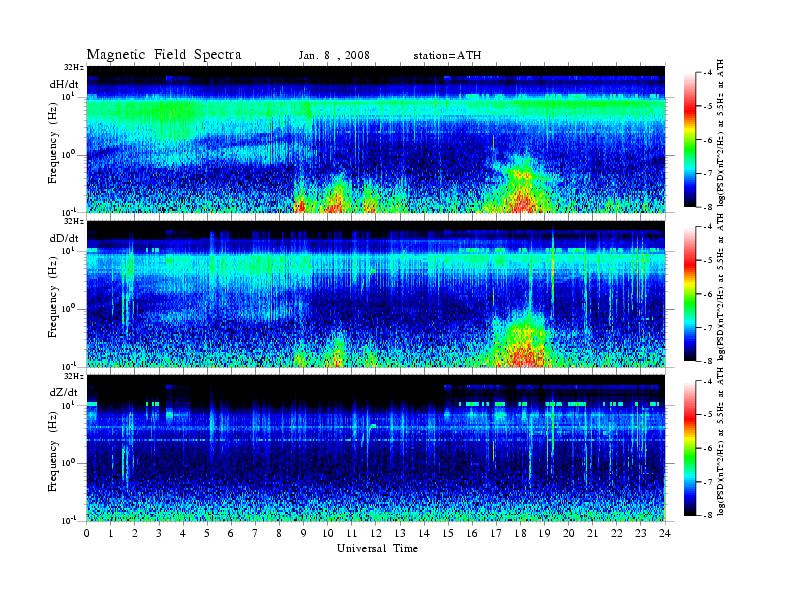
Task: Select the date 'Jan. 8 , 2008'
Action: [334, 56]
